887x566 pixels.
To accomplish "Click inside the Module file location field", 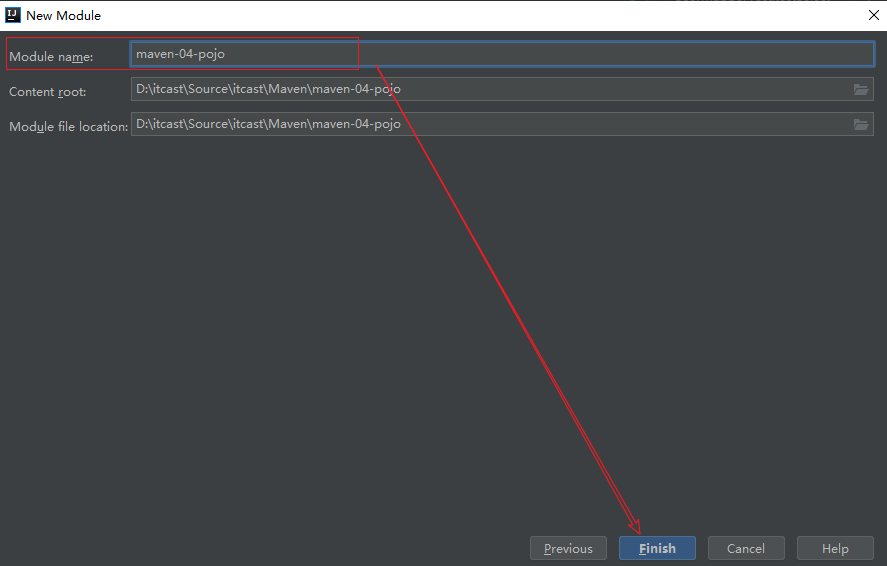I will point(600,124).
